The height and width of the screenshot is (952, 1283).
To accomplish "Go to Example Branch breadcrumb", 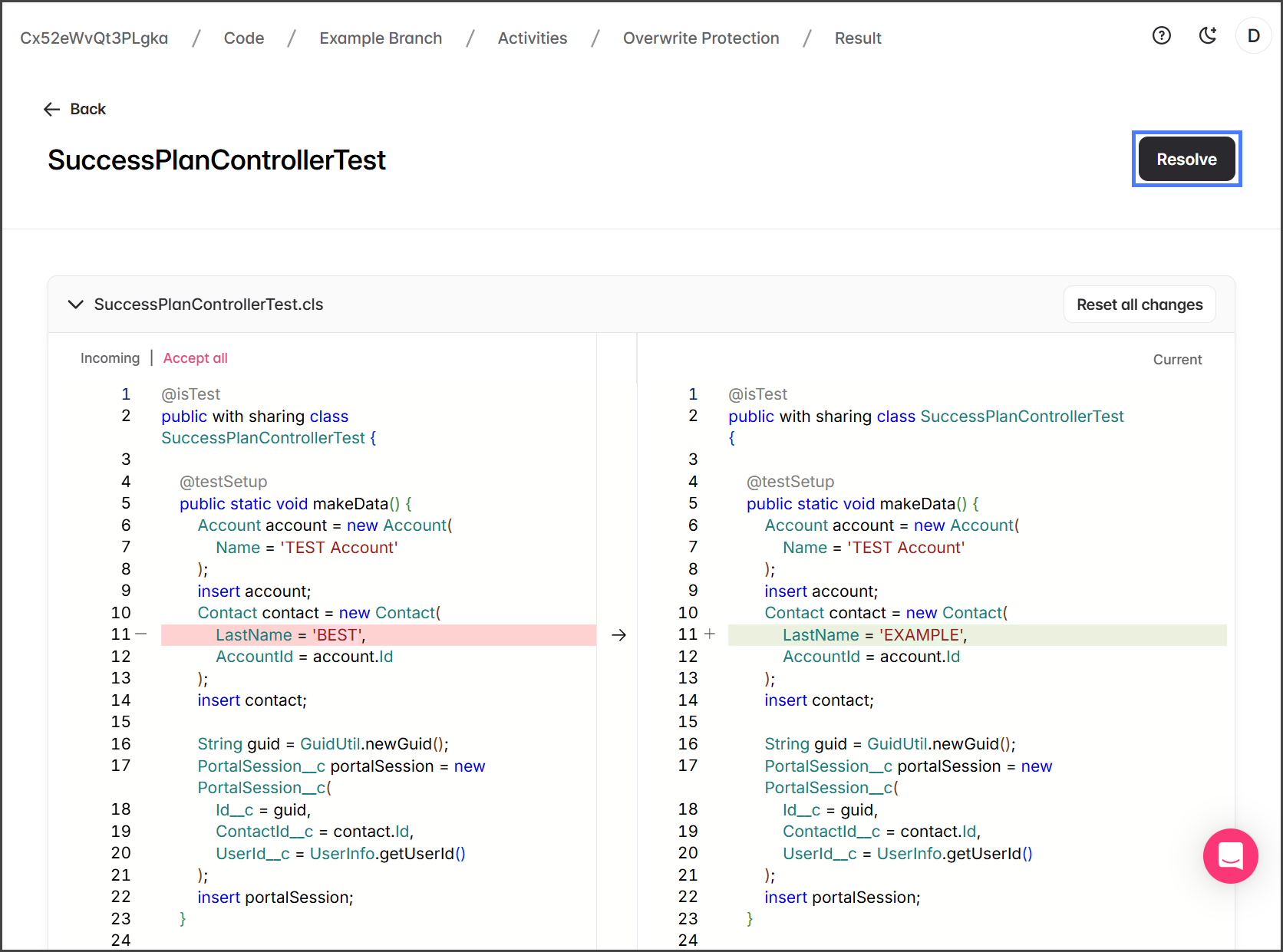I will pyautogui.click(x=381, y=38).
